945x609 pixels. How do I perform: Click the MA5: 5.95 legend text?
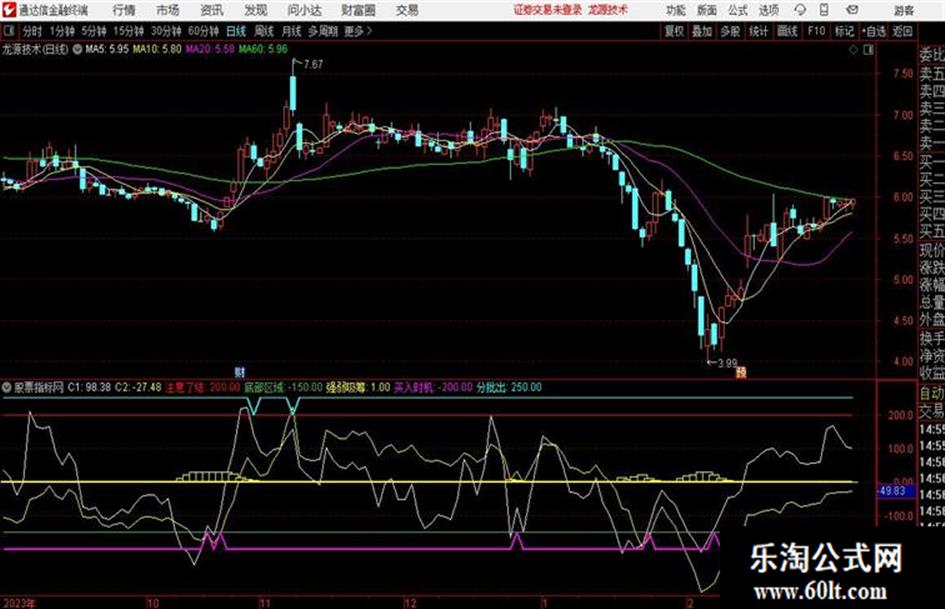pos(107,49)
